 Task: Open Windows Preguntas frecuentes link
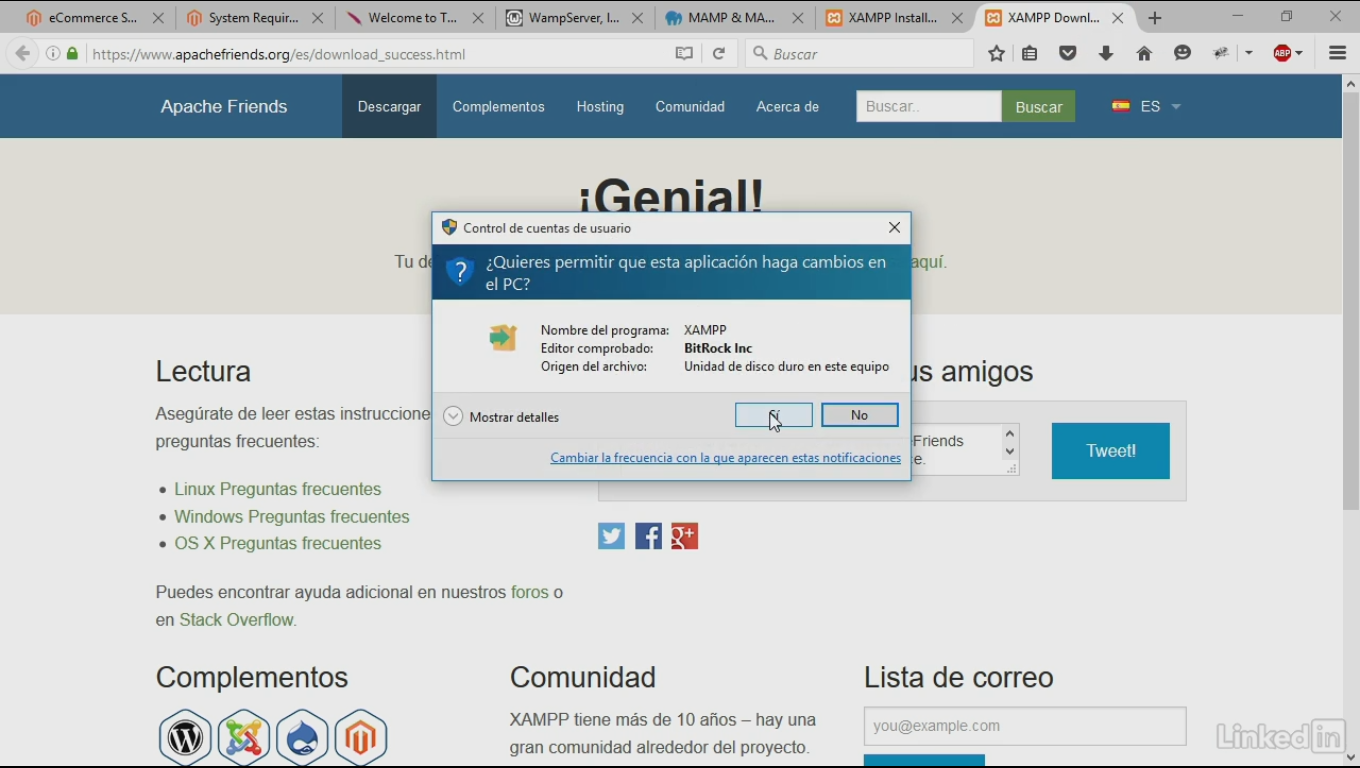pos(292,517)
